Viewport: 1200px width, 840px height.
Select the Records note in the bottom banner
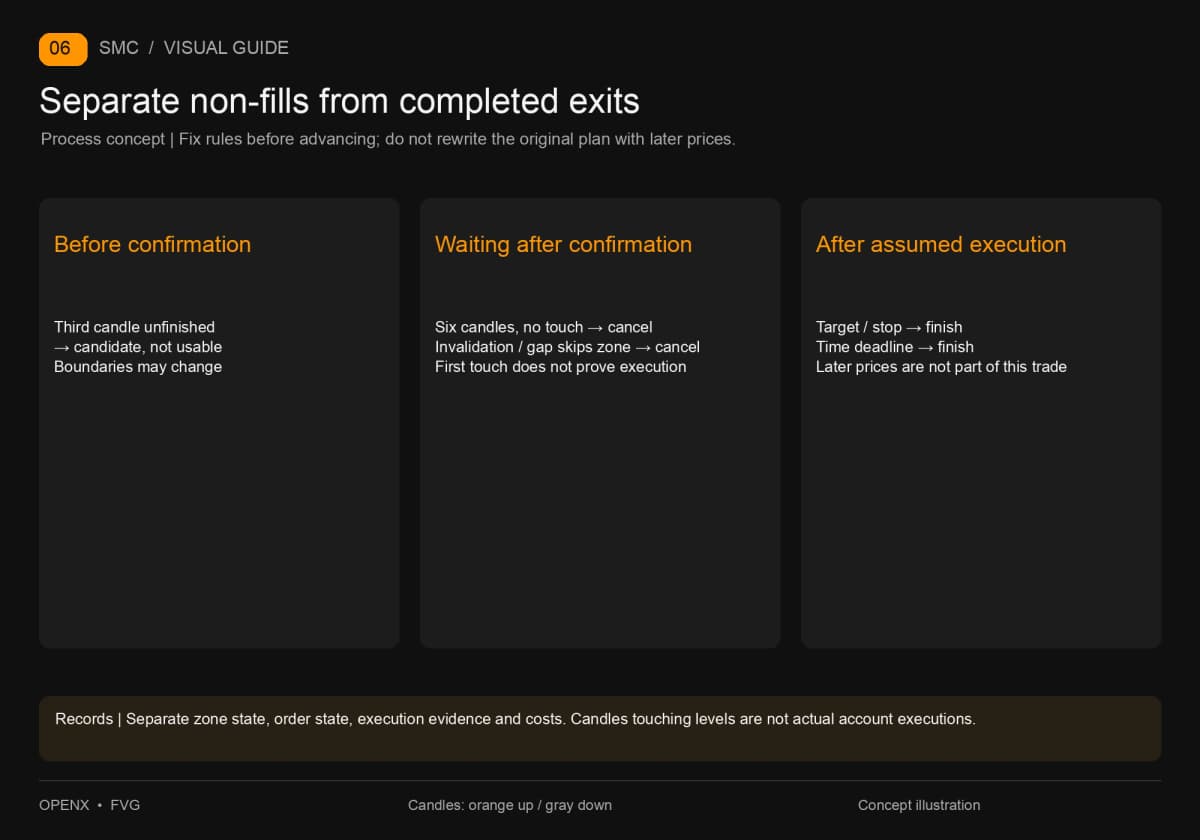tap(515, 719)
